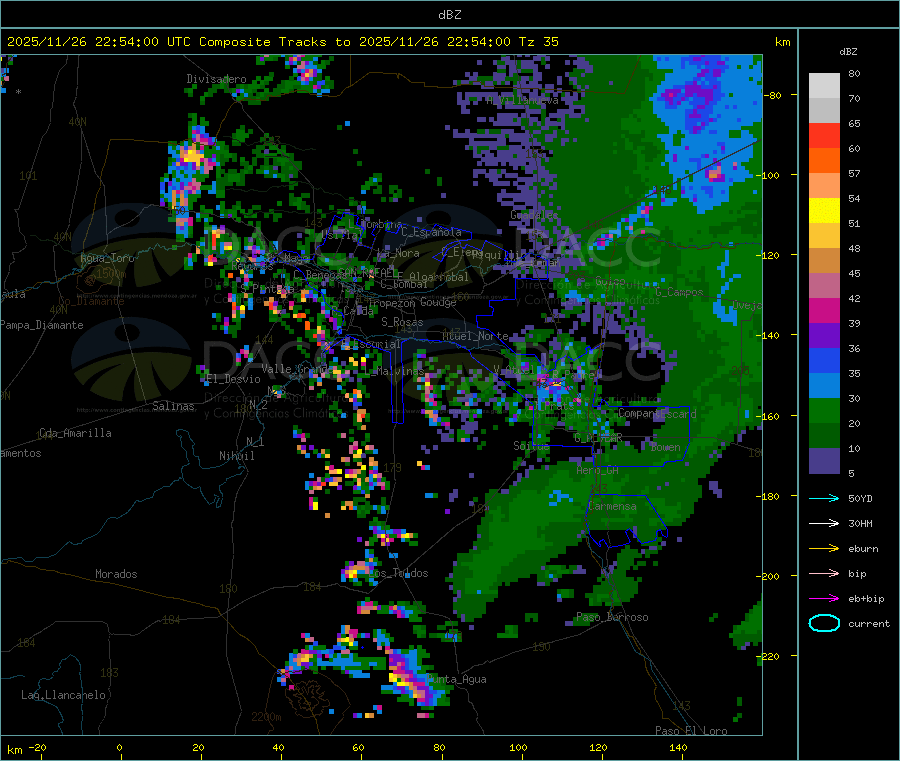Click the 'Paso_Barroso' map label
Image resolution: width=900 pixels, height=761 pixels.
[x=612, y=618]
